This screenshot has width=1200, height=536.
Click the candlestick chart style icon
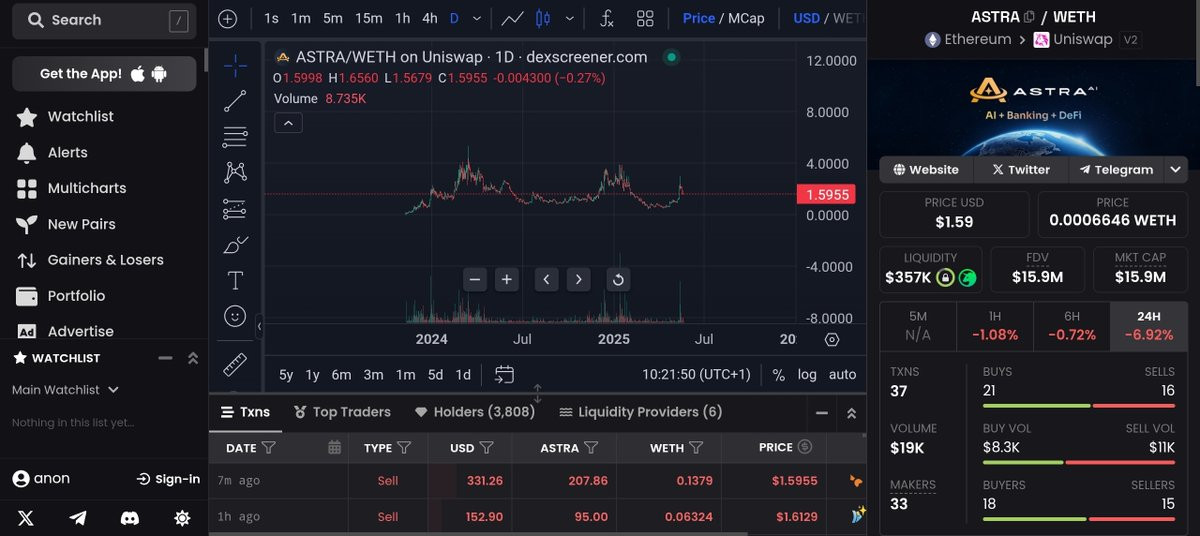[x=543, y=18]
